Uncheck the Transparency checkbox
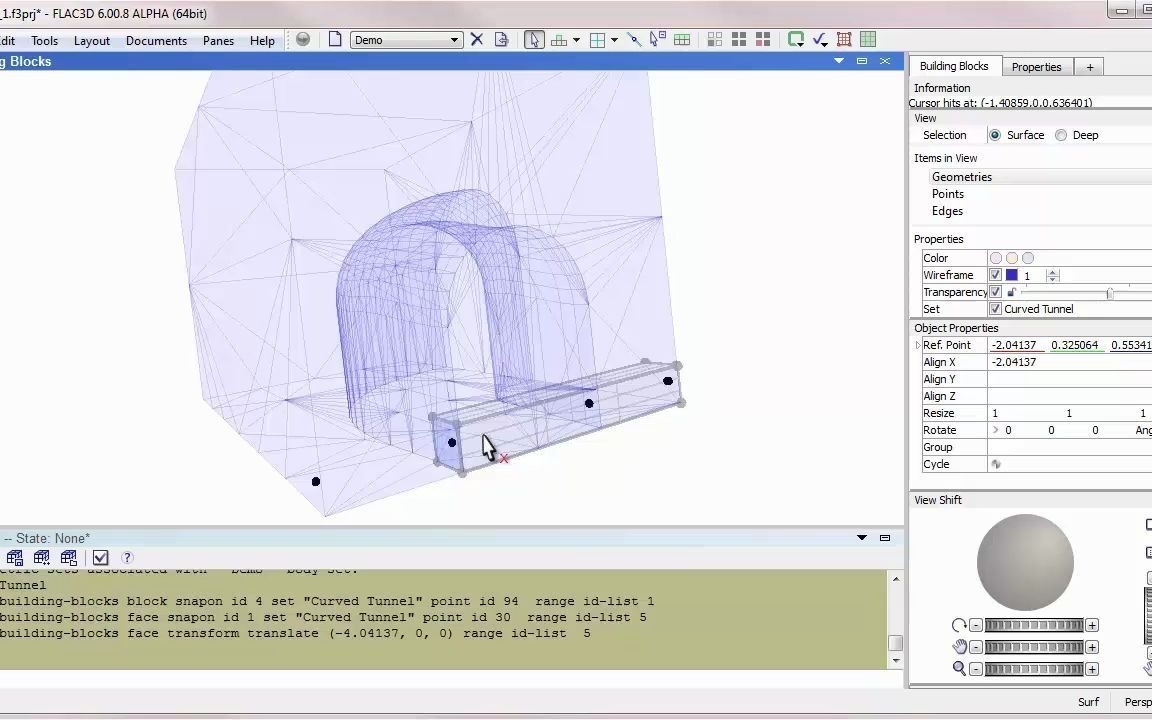 tap(995, 292)
